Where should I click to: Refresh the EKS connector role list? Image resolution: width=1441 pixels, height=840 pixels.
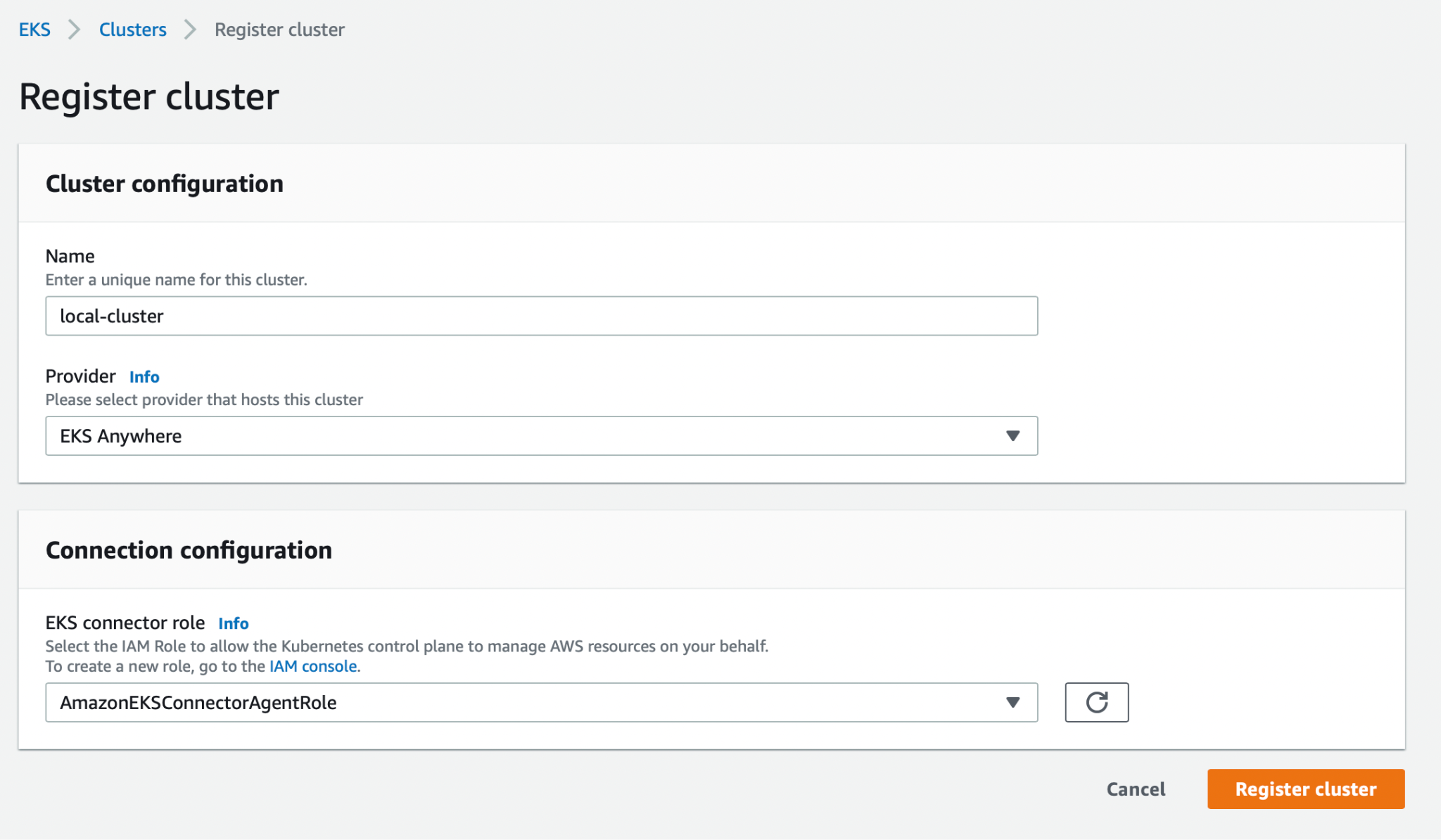coord(1096,702)
